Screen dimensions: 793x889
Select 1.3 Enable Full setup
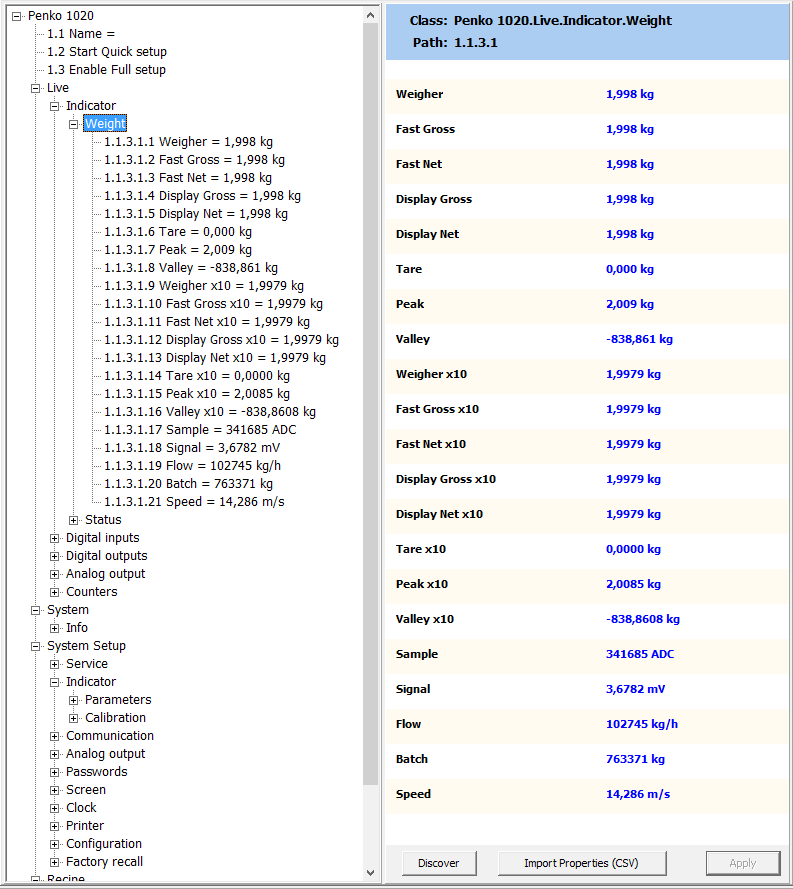[x=107, y=70]
